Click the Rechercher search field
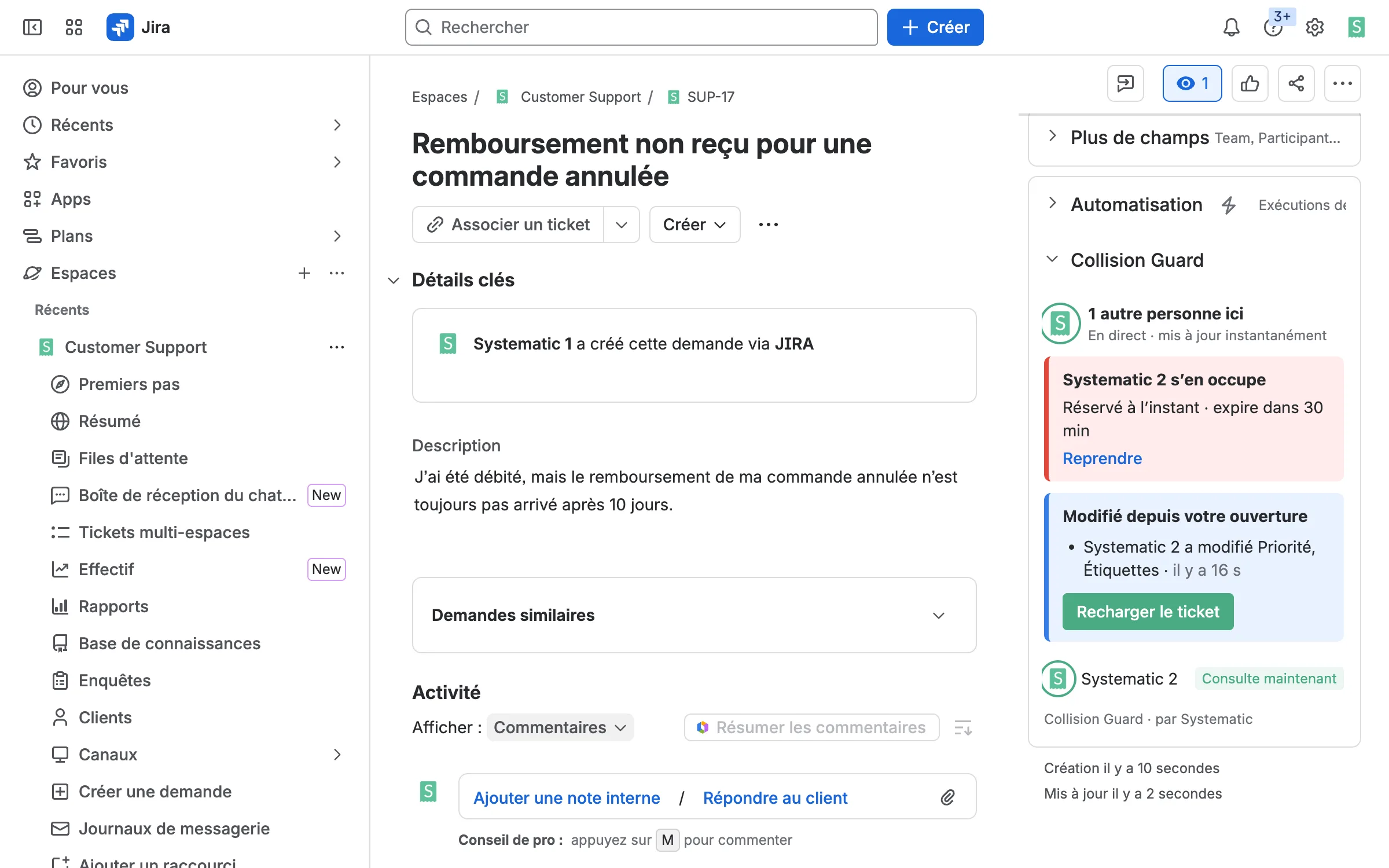1389x868 pixels. pos(641,27)
